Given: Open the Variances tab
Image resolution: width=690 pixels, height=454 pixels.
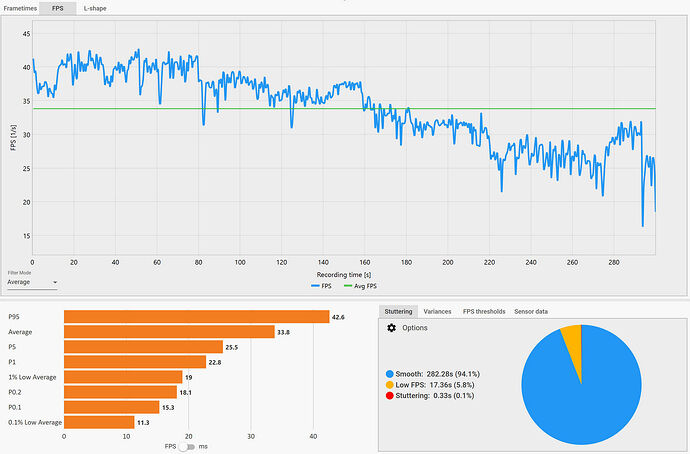Looking at the screenshot, I should [436, 311].
